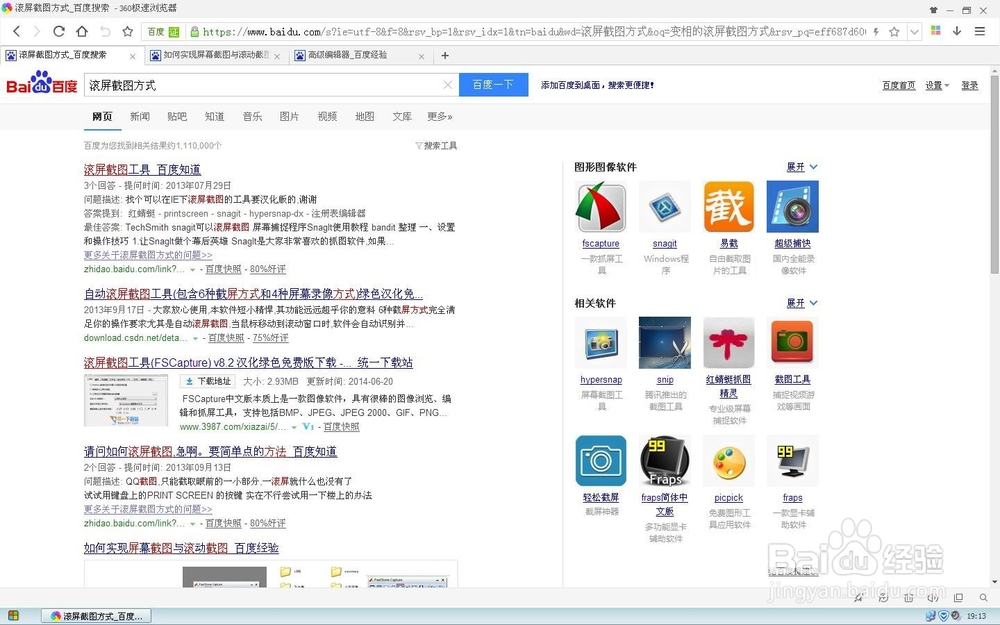1000x625 pixels.
Task: Click the 下载地址 button
Action: pos(208,381)
